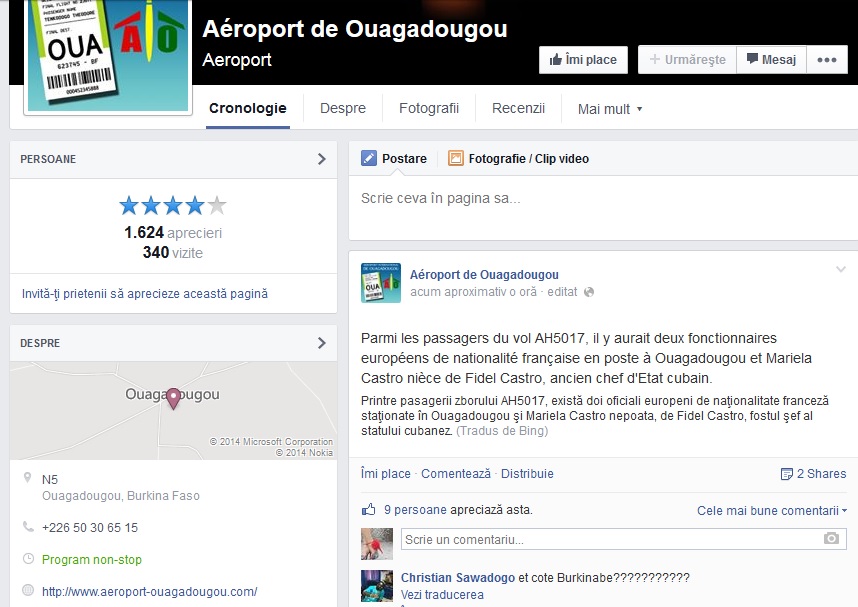
Task: Click the three-dots more options button
Action: [x=825, y=60]
